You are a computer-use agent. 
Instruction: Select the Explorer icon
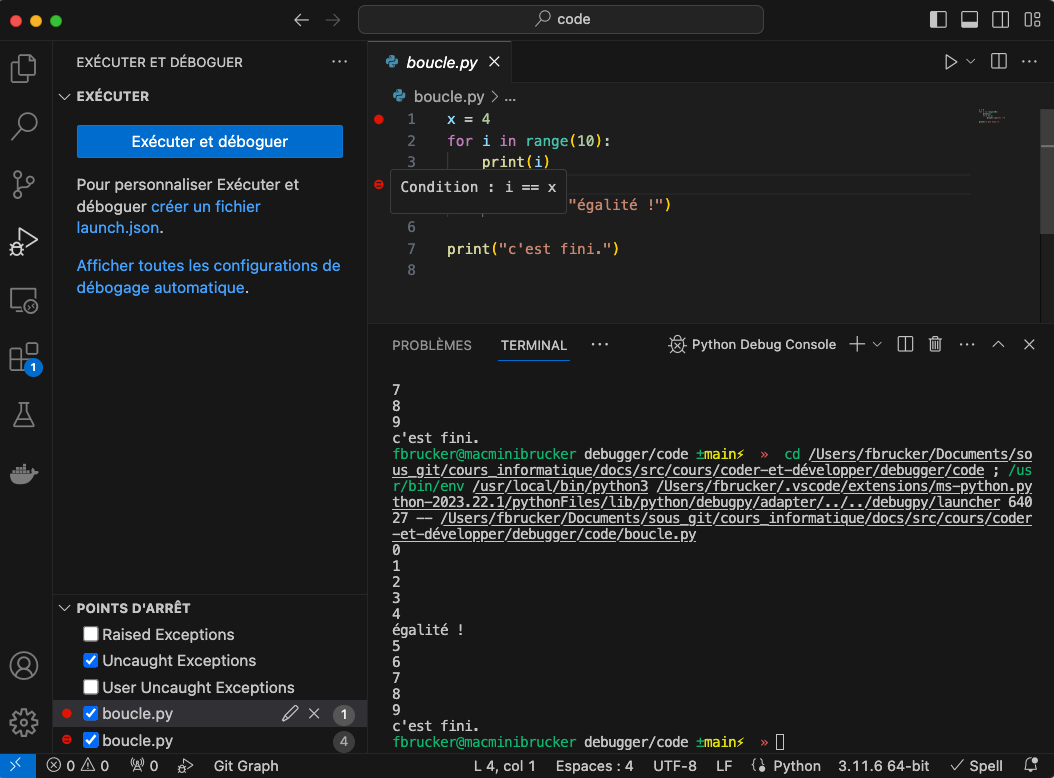pos(24,68)
